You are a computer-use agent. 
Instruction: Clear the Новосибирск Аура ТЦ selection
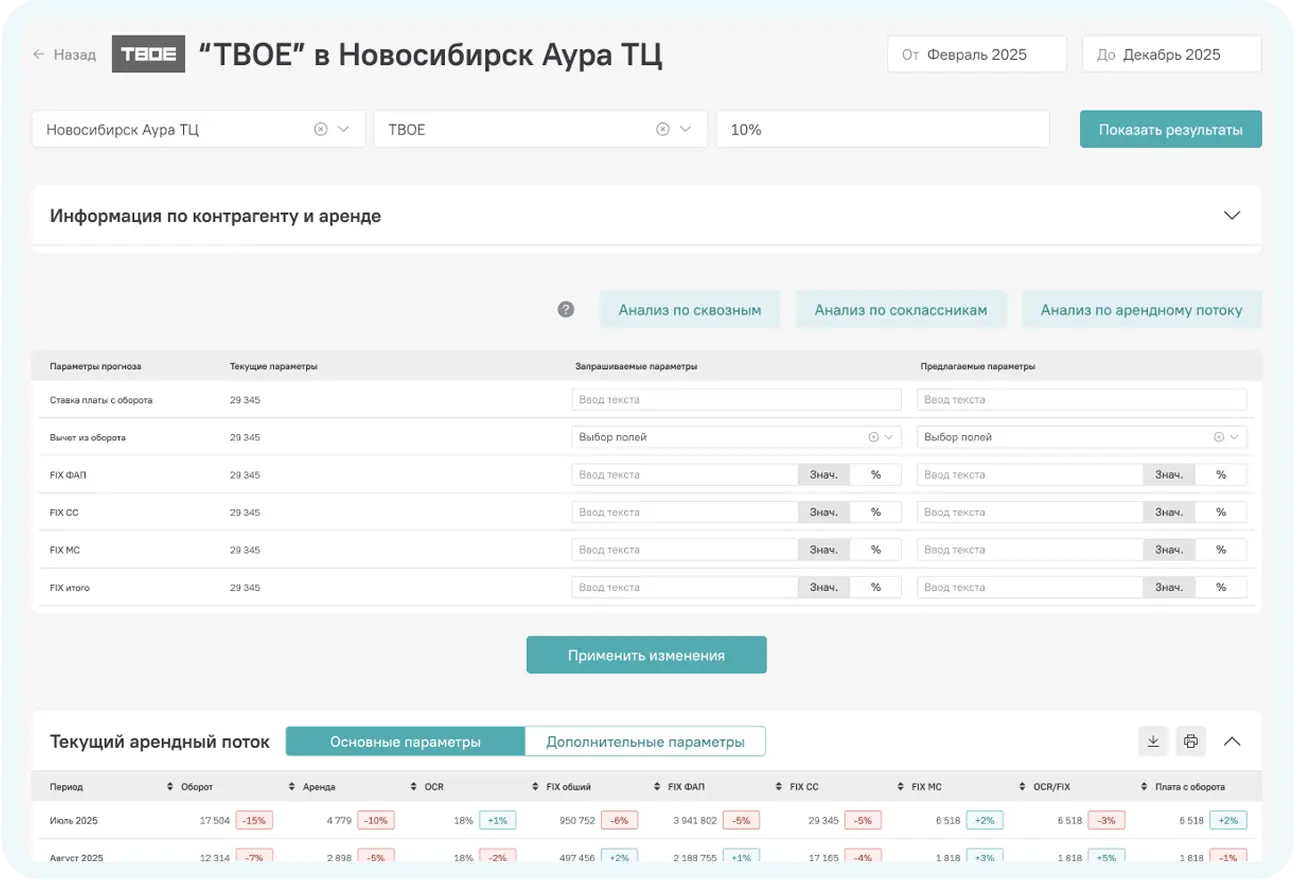point(321,129)
